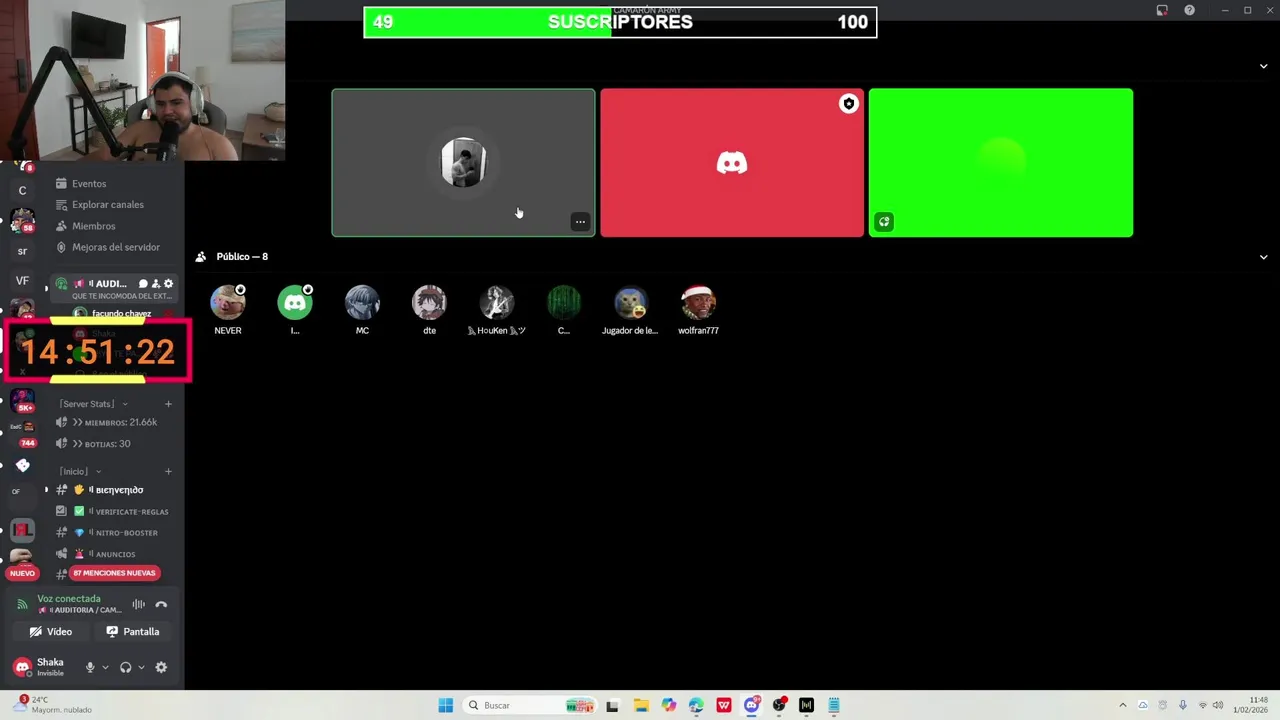The image size is (1280, 720).
Task: Collapse the Inicio category
Action: [80, 472]
